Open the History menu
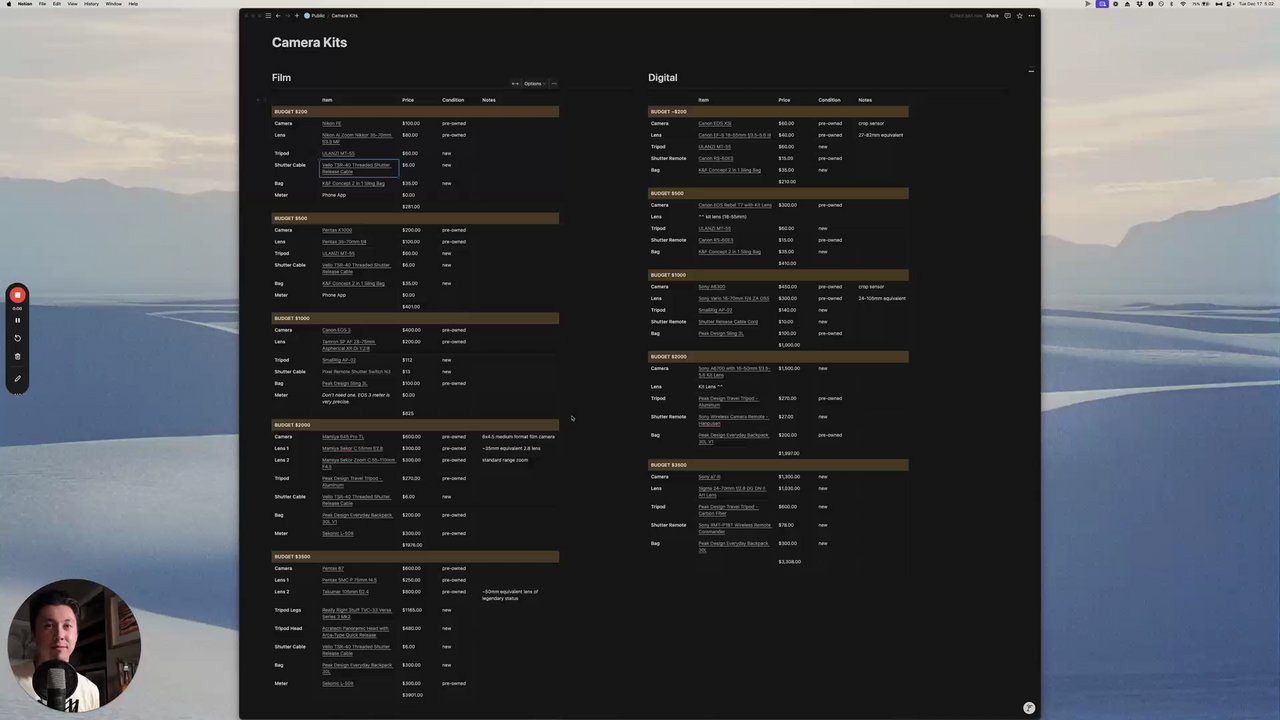This screenshot has width=1280, height=720. click(x=91, y=4)
